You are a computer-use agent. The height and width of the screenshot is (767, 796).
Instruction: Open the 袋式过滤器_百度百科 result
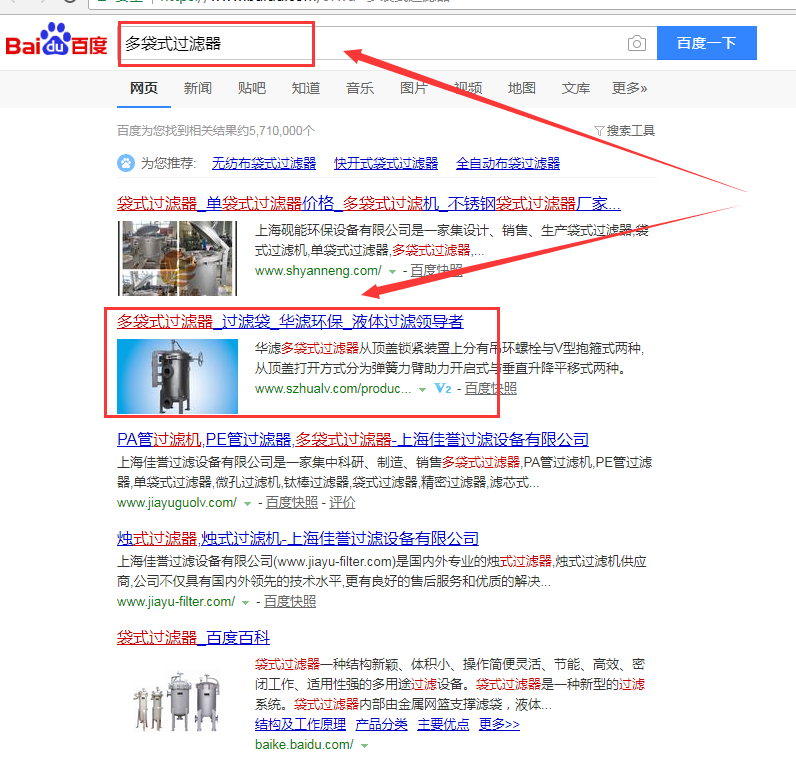pos(193,637)
